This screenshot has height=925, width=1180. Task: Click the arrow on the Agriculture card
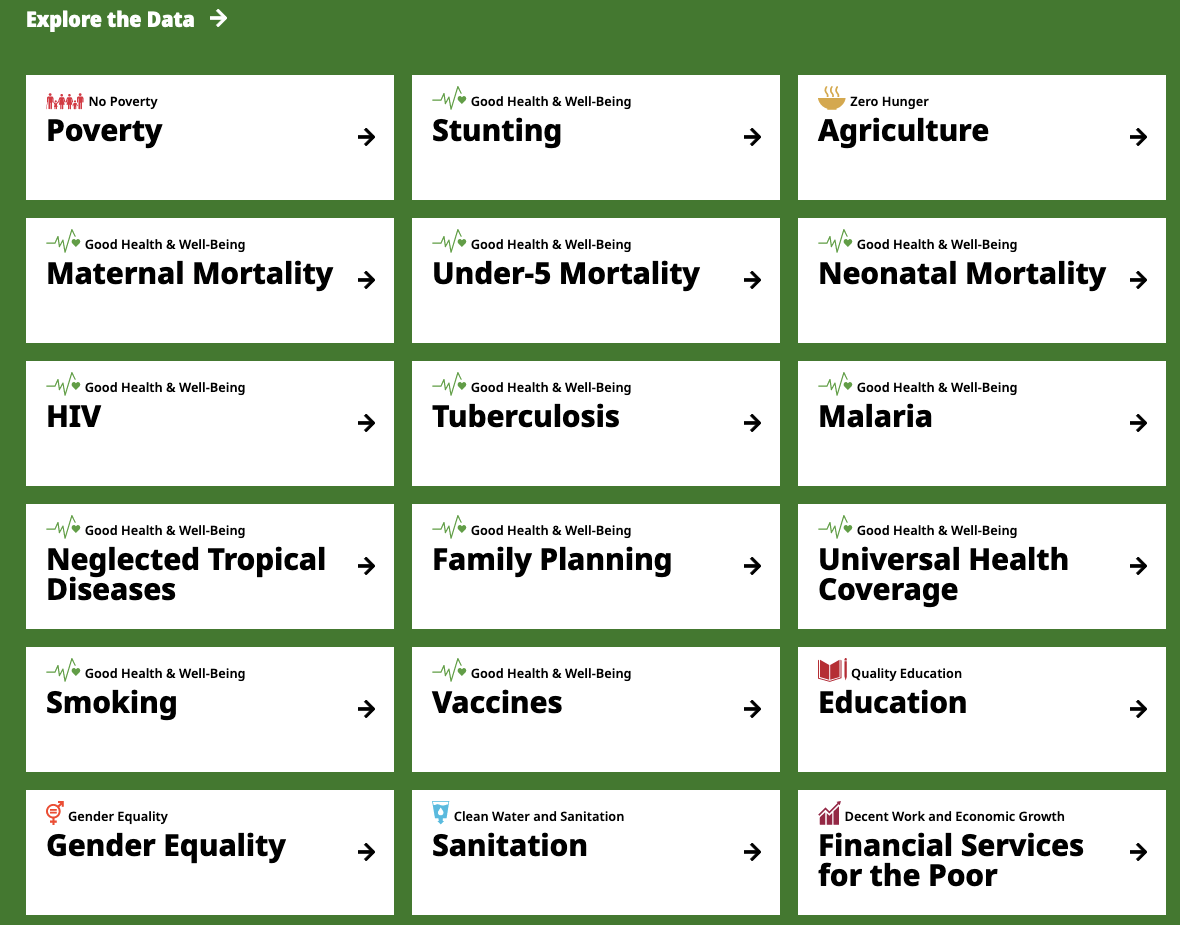[1138, 137]
